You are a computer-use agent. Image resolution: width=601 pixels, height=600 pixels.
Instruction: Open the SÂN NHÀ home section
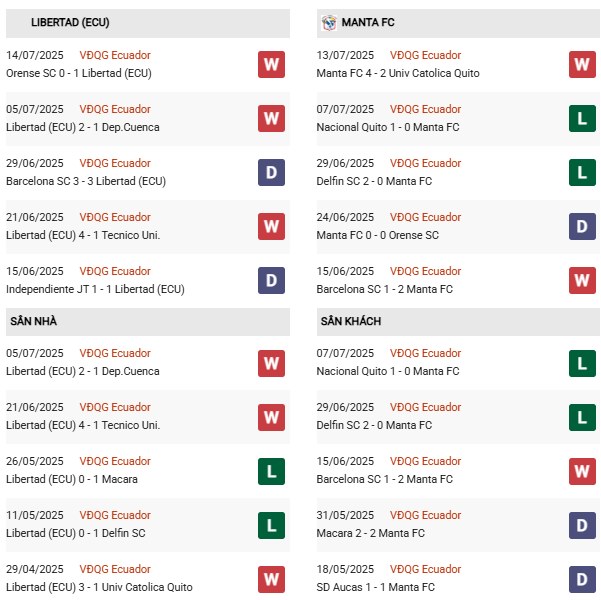point(35,321)
